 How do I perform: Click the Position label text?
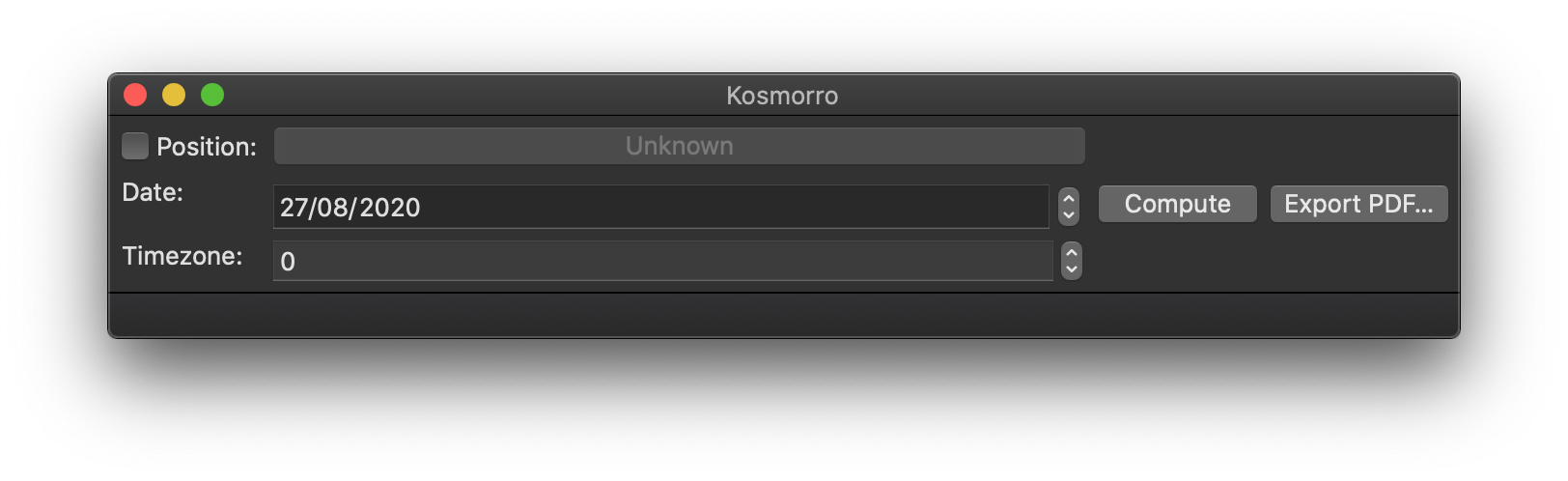207,147
